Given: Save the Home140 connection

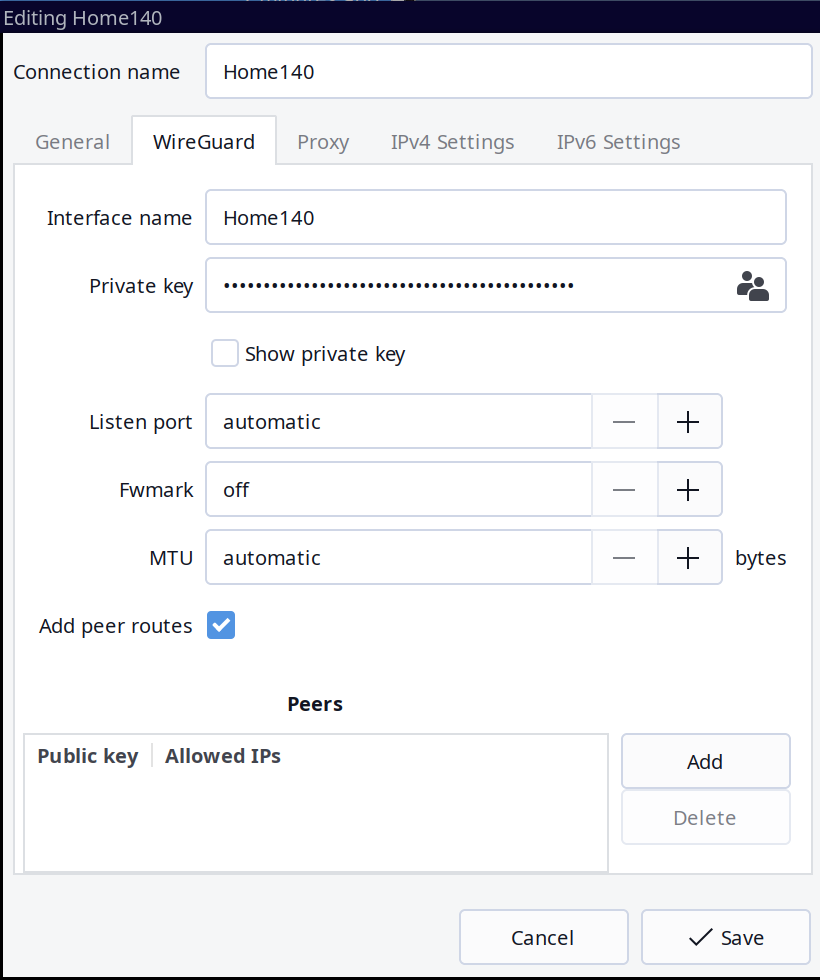Looking at the screenshot, I should point(726,937).
